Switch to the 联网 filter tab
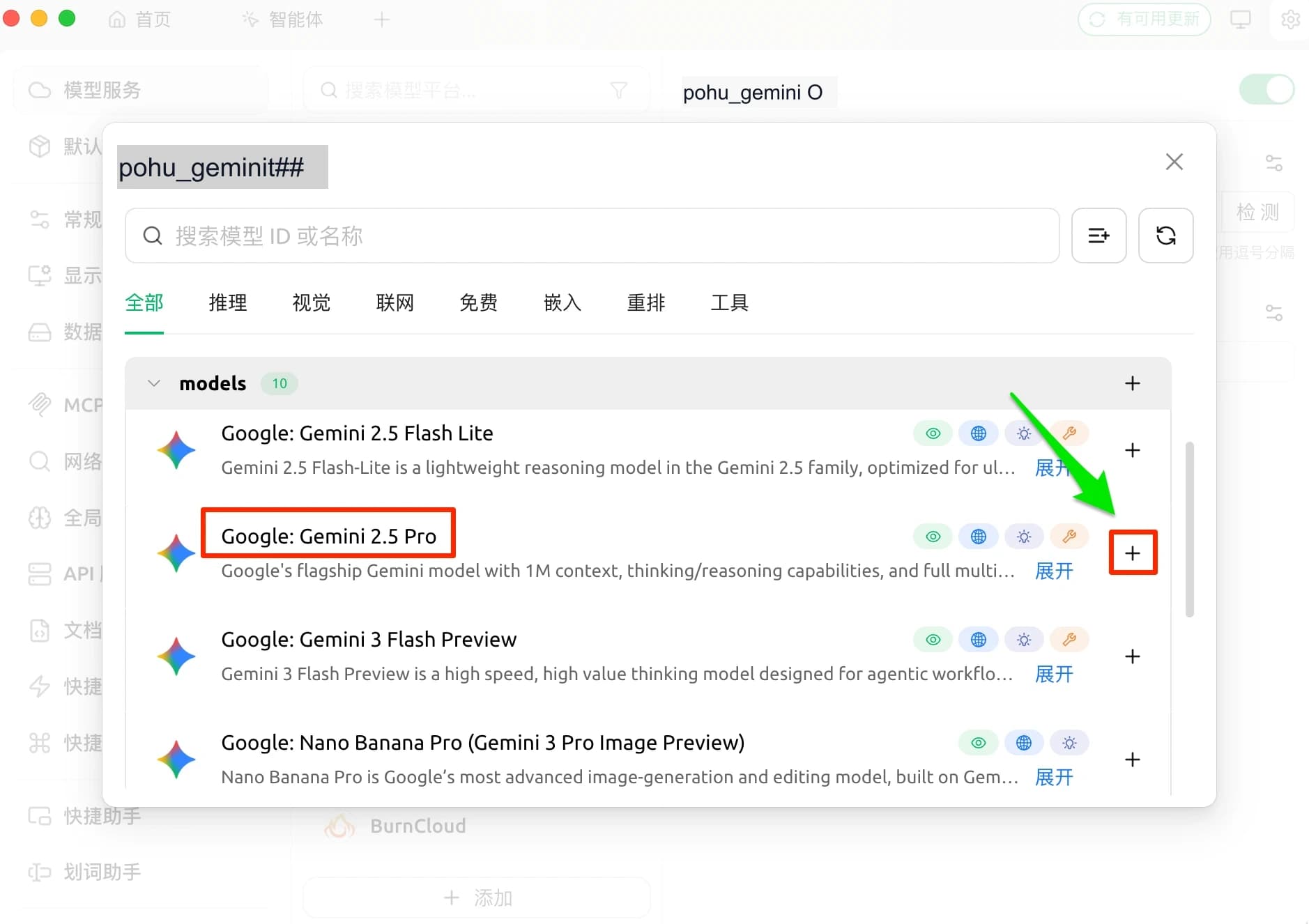Viewport: 1309px width, 924px height. coord(395,302)
